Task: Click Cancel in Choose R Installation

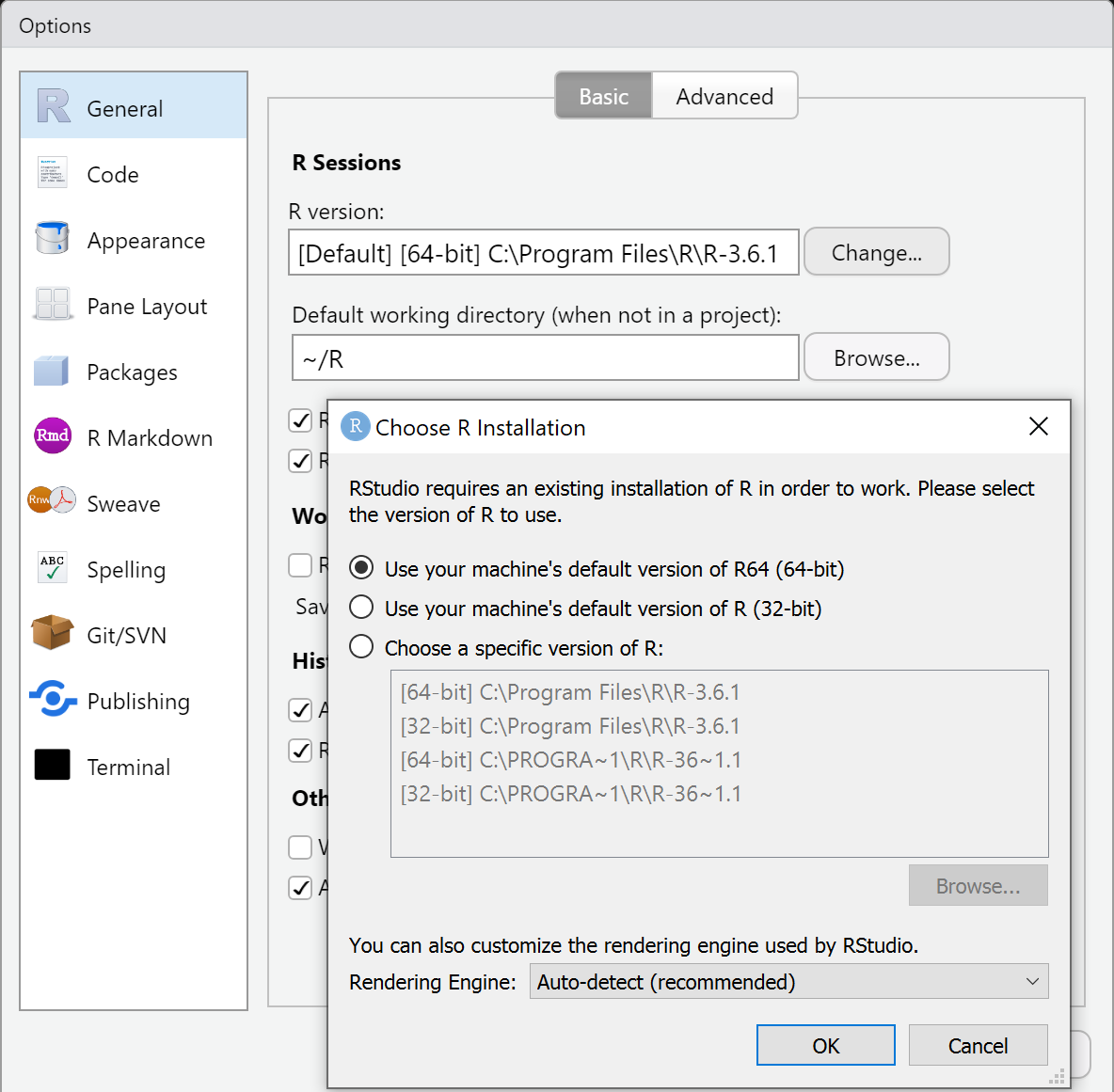Action: [978, 1045]
